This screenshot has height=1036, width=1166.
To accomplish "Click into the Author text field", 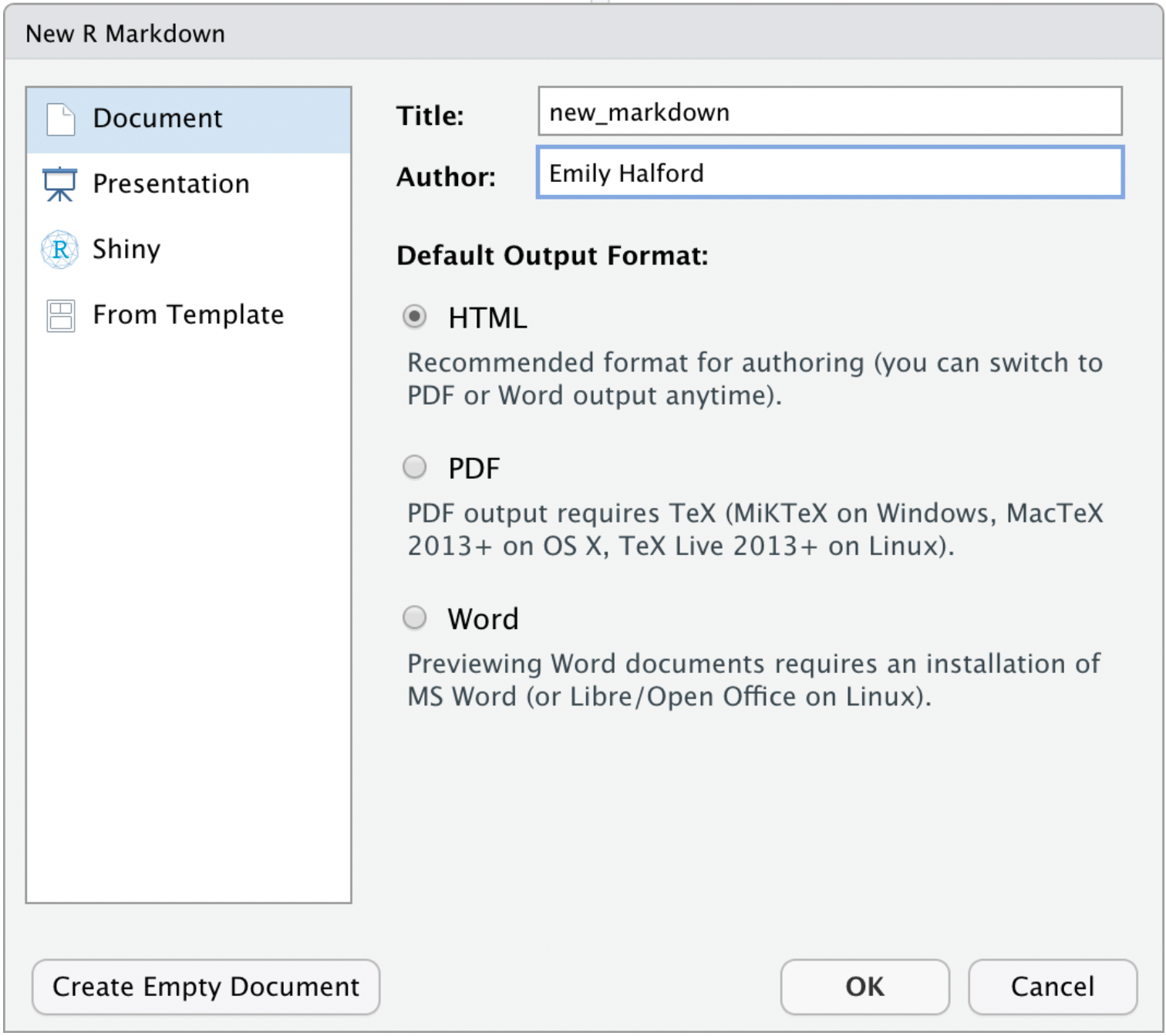I will point(829,173).
